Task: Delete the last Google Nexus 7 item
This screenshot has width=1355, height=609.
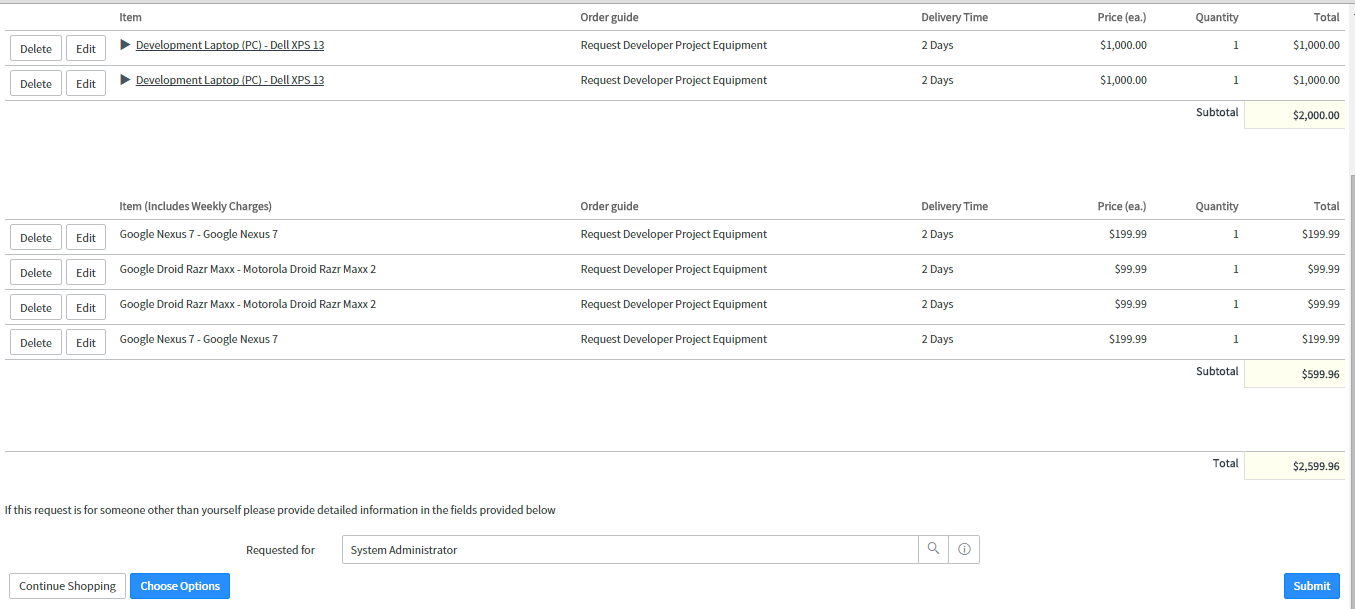Action: [36, 343]
